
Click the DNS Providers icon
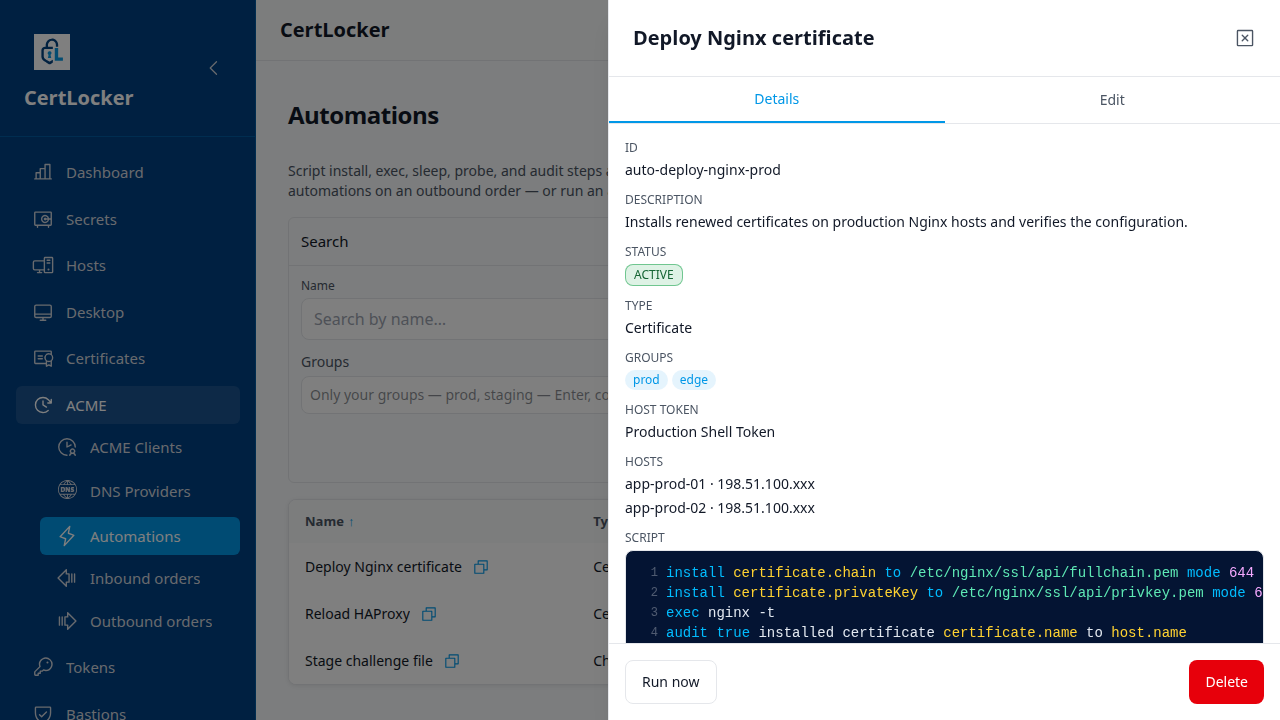(x=67, y=491)
